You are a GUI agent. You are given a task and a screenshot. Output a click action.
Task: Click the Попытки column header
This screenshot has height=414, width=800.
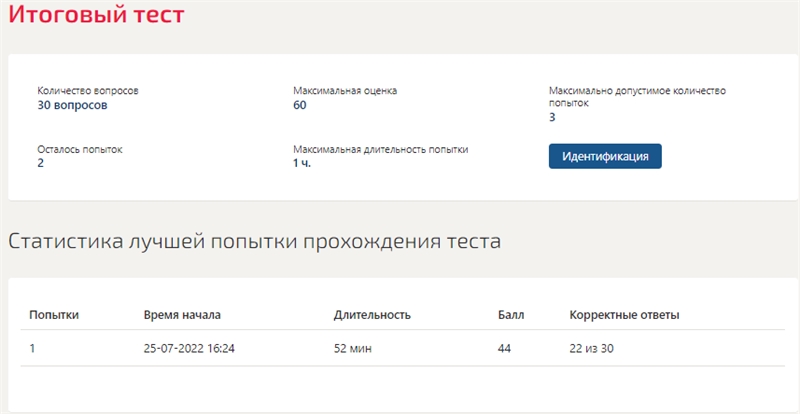click(x=54, y=315)
